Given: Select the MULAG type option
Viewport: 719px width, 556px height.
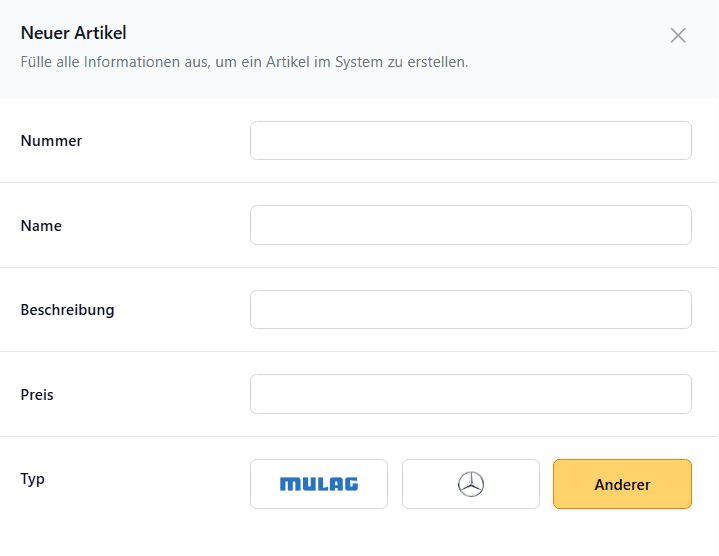Looking at the screenshot, I should point(319,484).
